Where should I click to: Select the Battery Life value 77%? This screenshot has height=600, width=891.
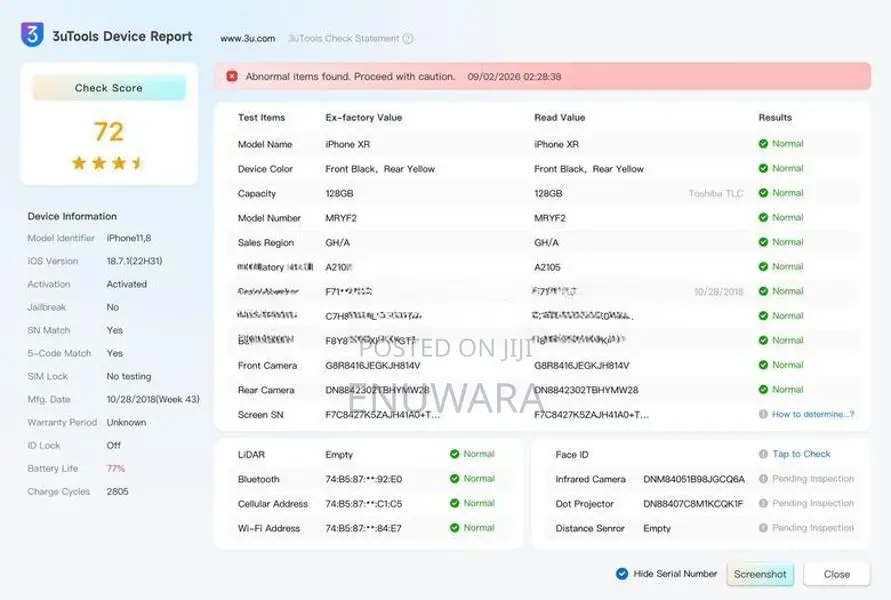[115, 468]
